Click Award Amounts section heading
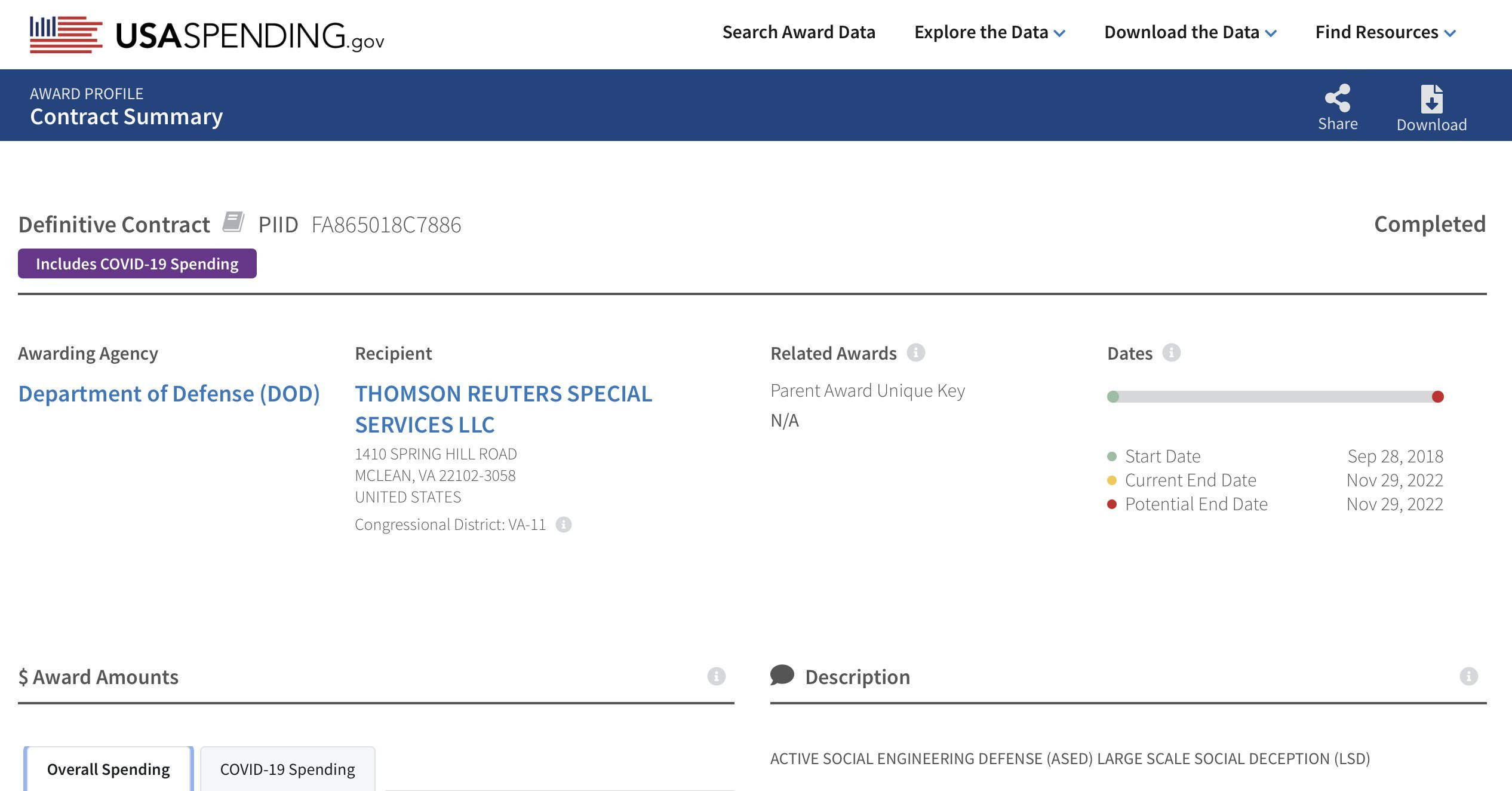The height and width of the screenshot is (791, 1512). click(99, 677)
